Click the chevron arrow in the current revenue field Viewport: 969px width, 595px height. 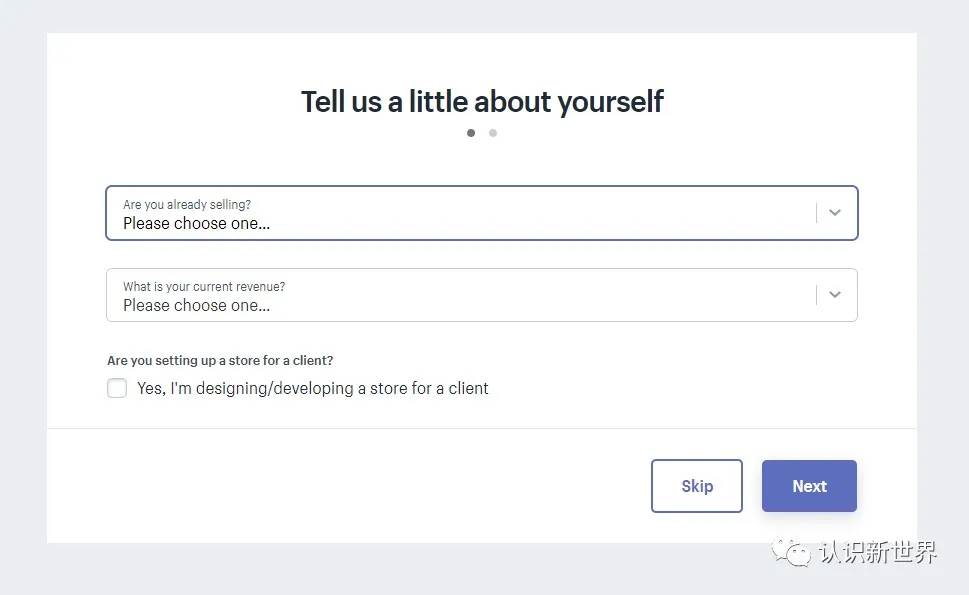coord(835,295)
